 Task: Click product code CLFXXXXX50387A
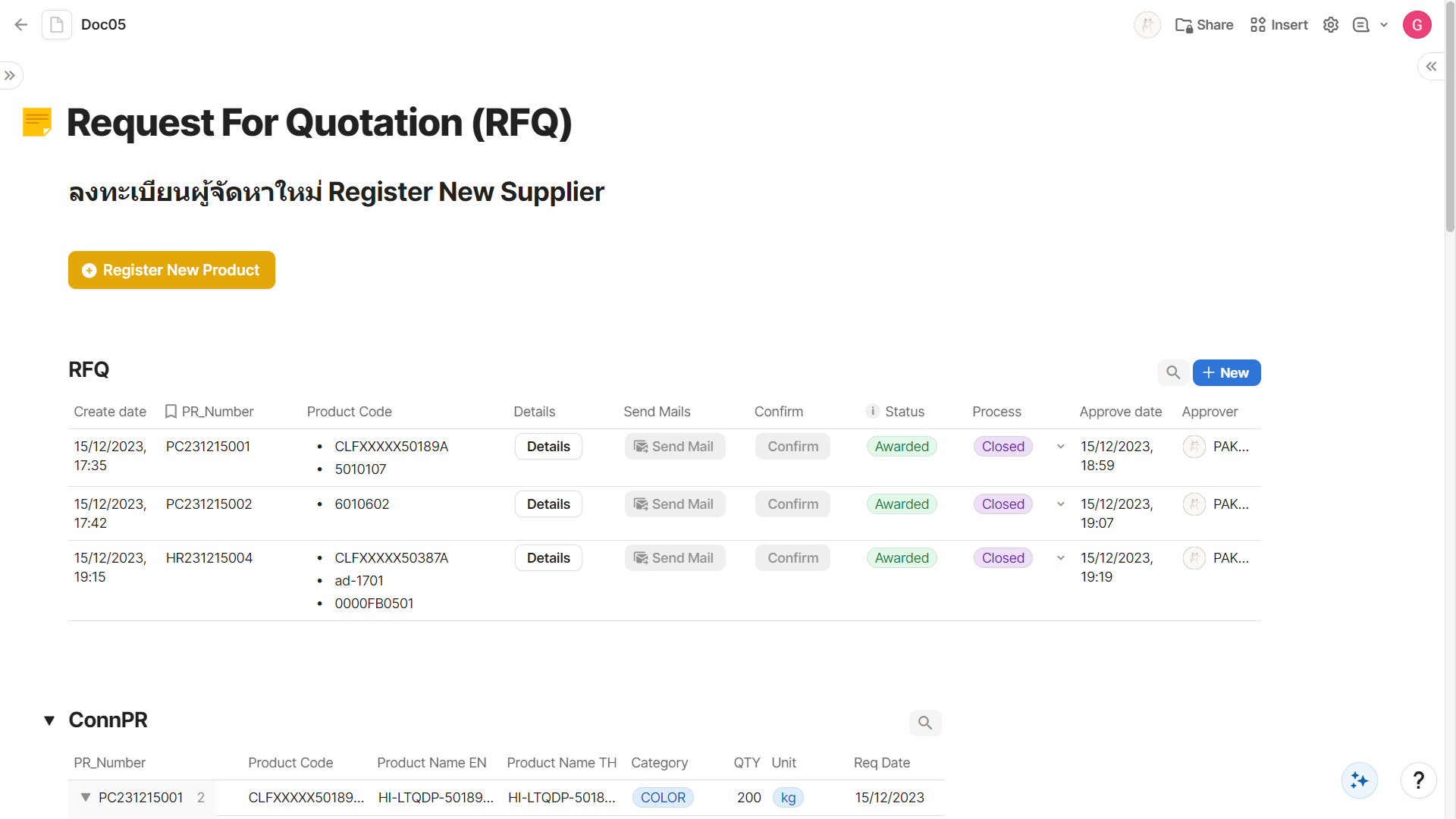[391, 558]
